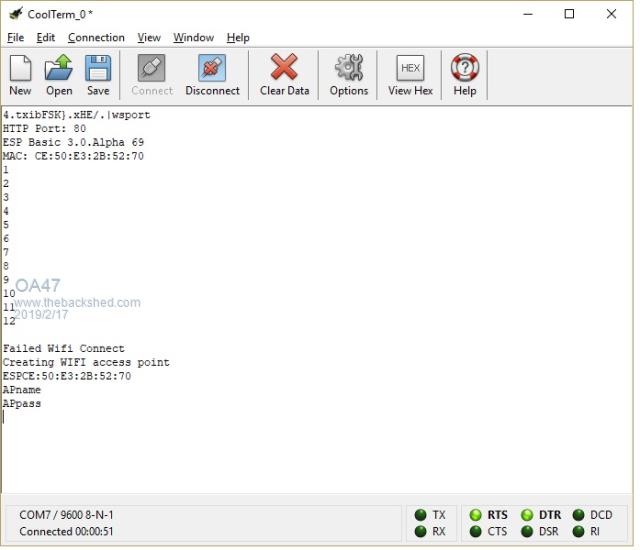Open the View menu
The width and height of the screenshot is (640, 550).
coord(149,38)
